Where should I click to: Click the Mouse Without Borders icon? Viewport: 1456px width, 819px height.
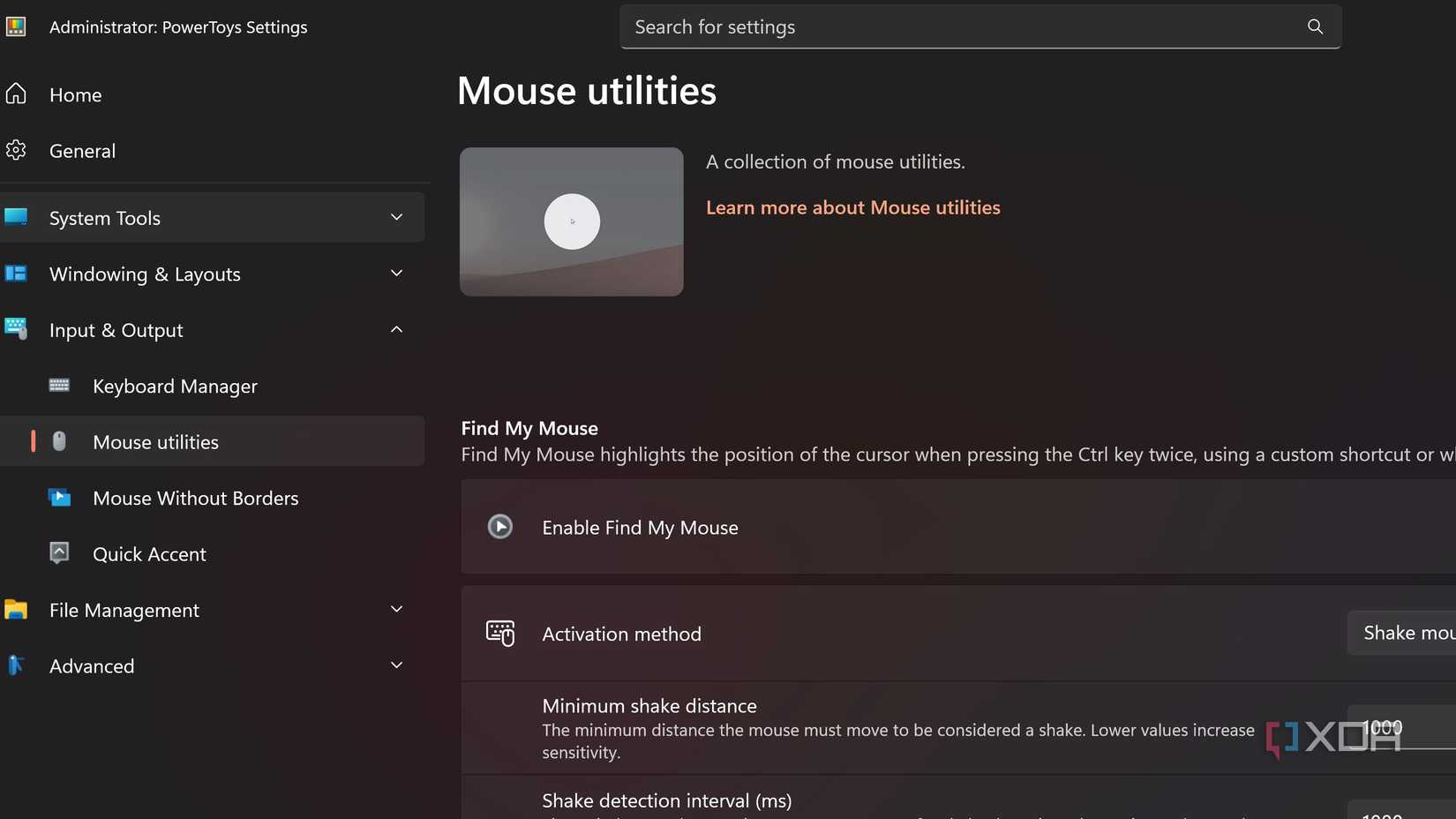(58, 498)
